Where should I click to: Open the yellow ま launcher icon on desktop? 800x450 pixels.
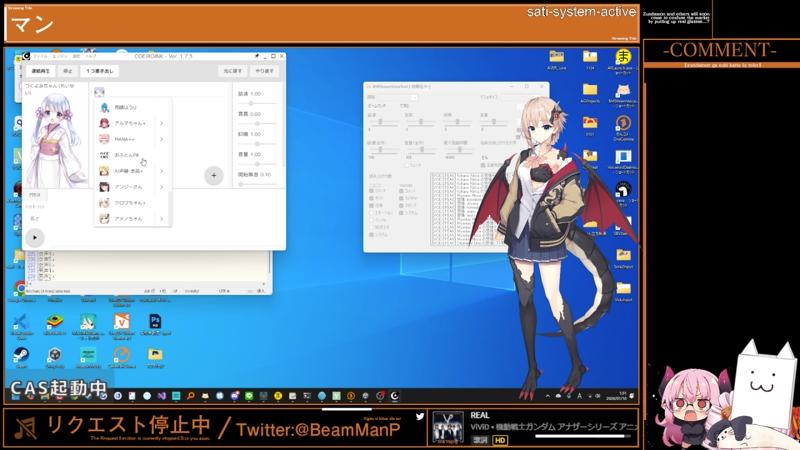click(x=623, y=59)
